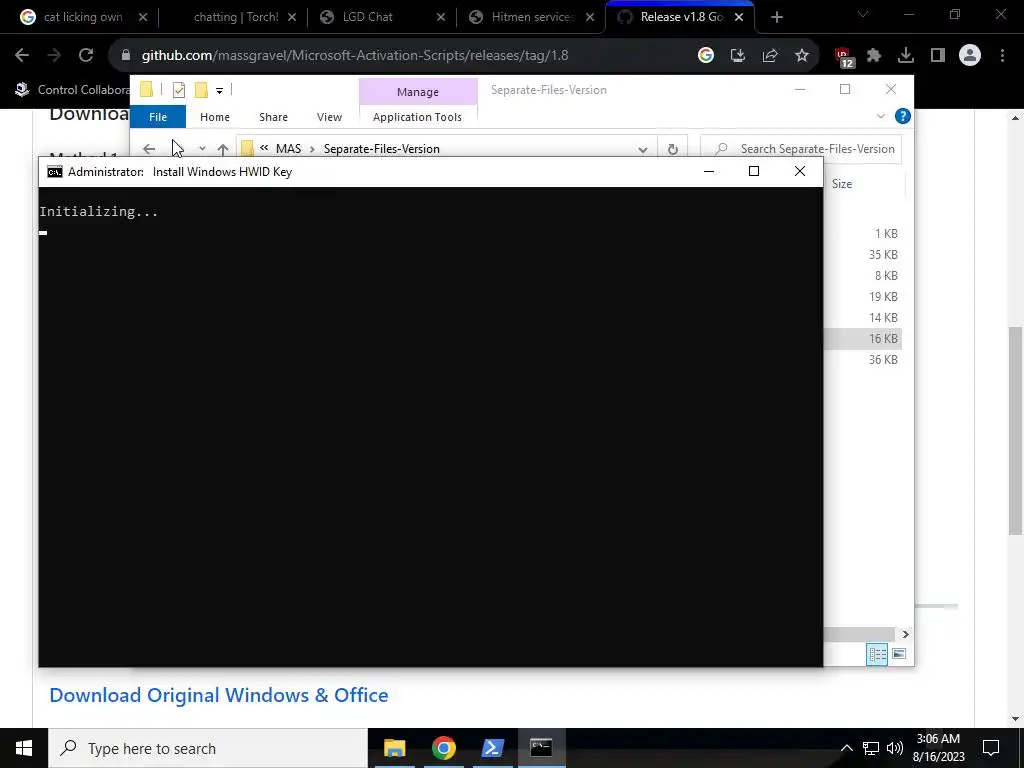Open Customize Quick Access Toolbar dropdown

tap(219, 91)
